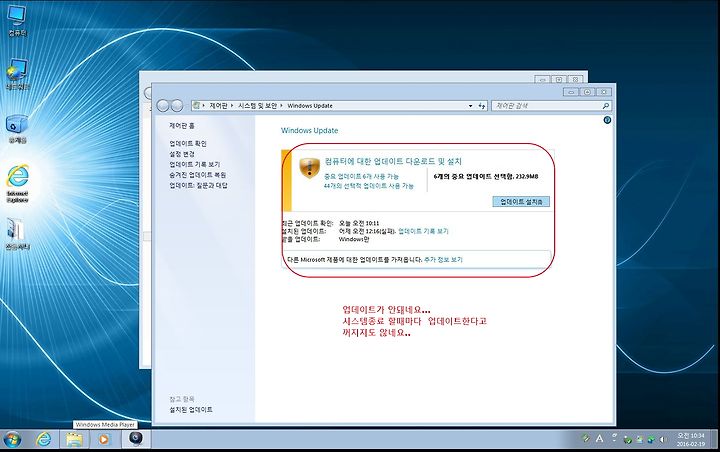This screenshot has height=452, width=720.
Task: Expand the arrow before 제어판 breadcrumb
Action: 204,106
